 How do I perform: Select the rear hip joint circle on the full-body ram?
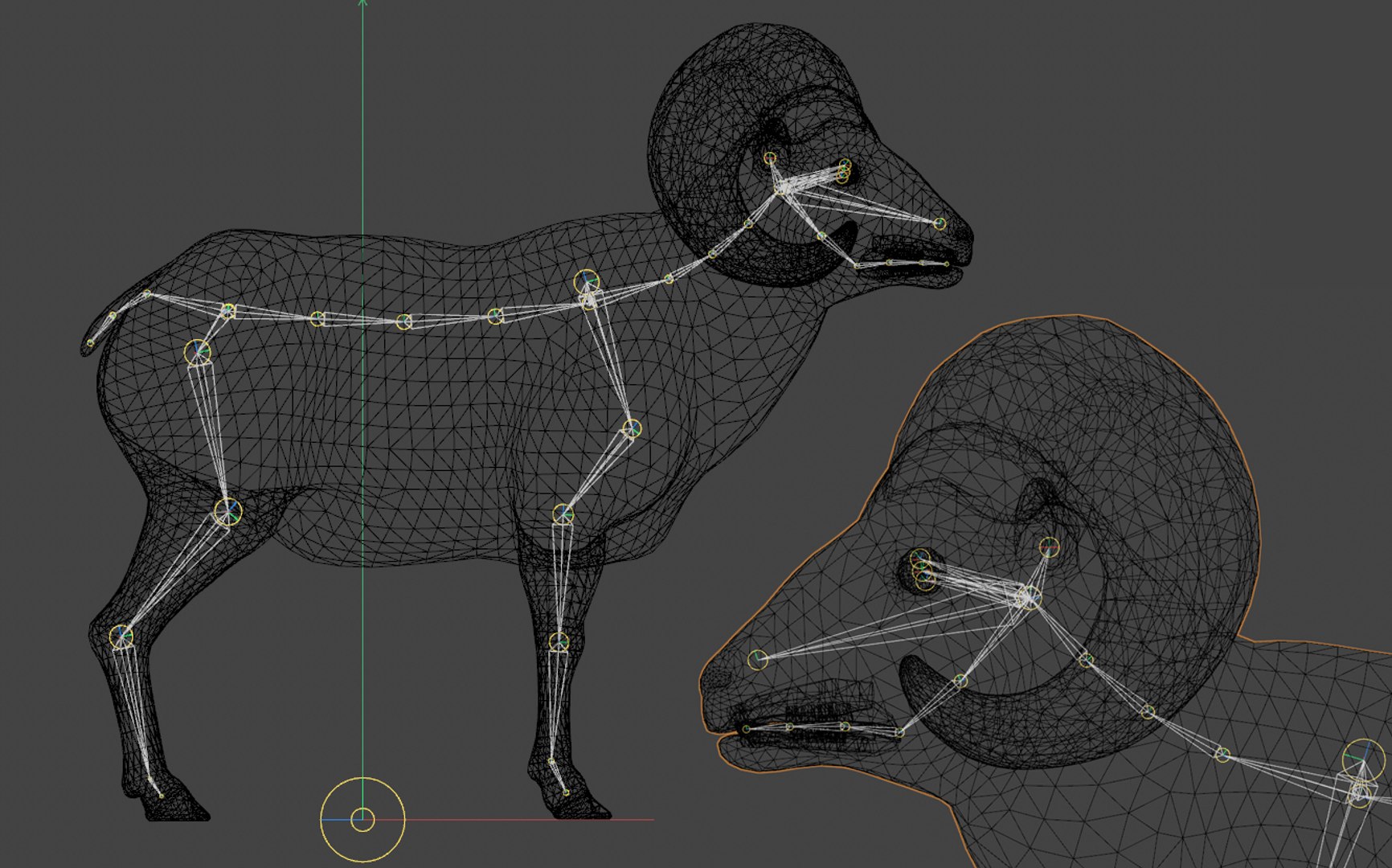click(198, 352)
